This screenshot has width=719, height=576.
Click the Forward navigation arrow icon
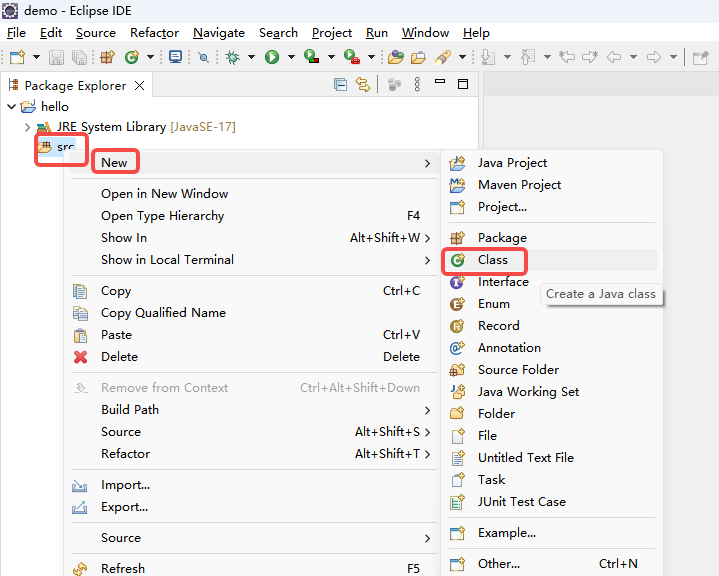(653, 57)
